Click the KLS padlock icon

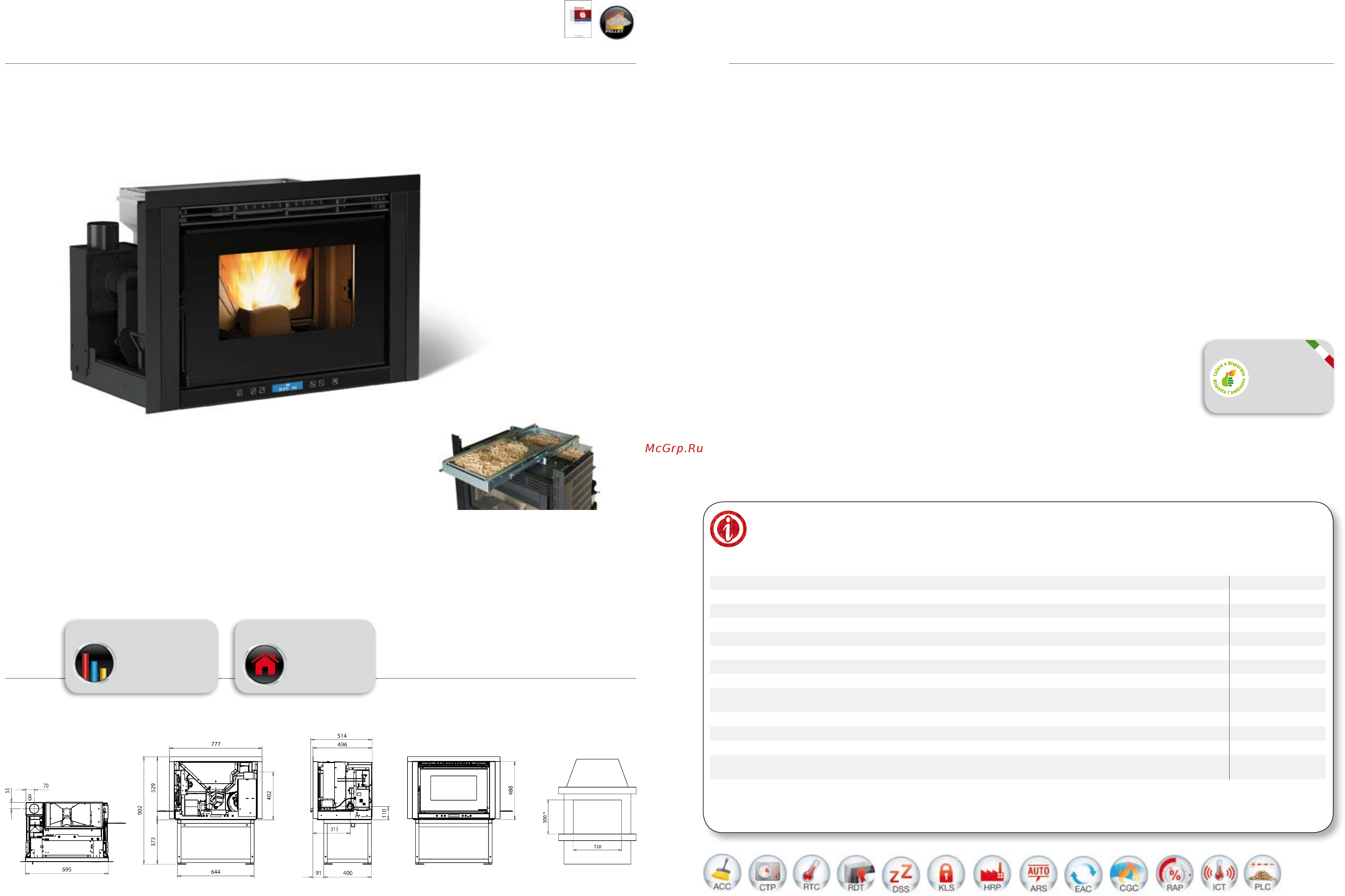coord(946,873)
